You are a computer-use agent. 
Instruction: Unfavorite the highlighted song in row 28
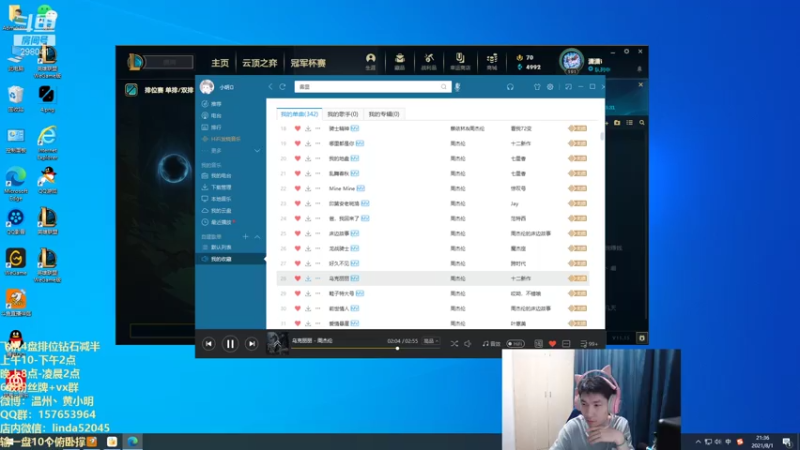pos(297,279)
